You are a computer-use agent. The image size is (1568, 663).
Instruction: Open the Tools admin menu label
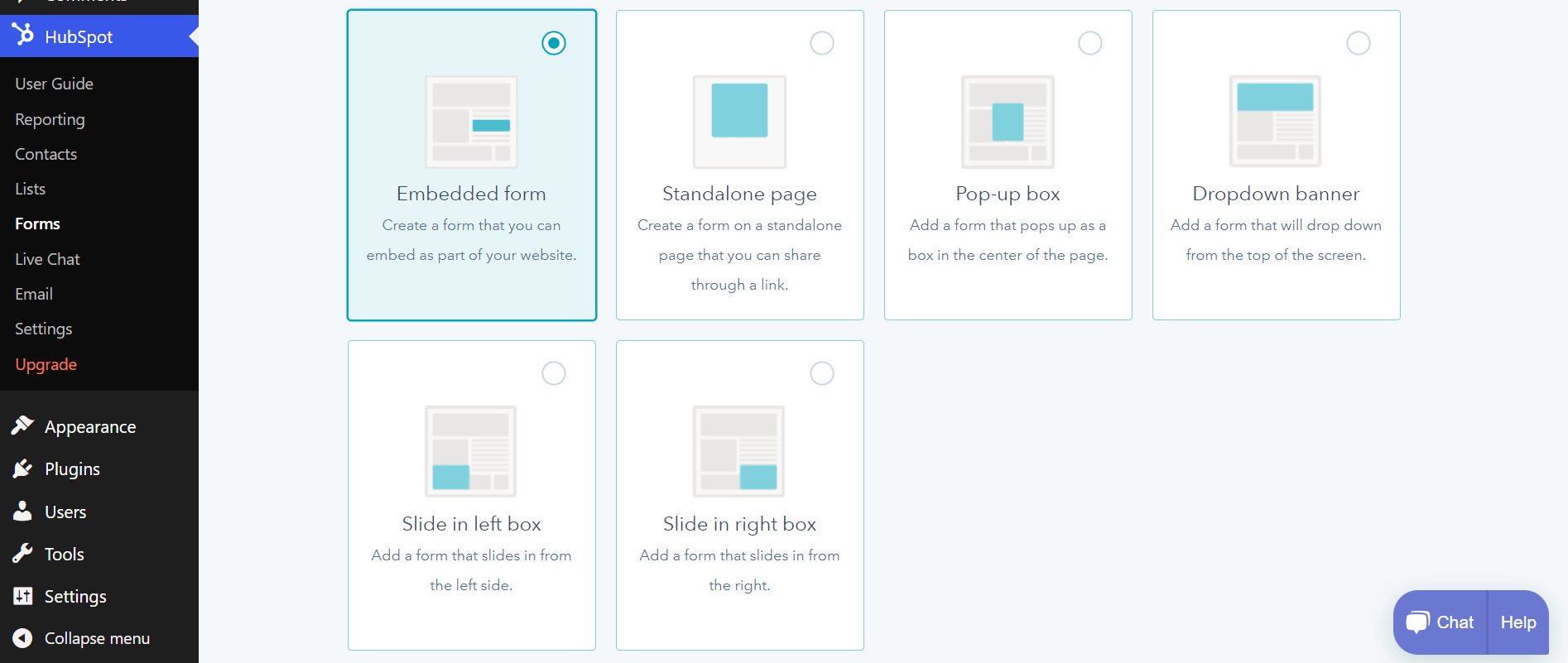point(65,554)
